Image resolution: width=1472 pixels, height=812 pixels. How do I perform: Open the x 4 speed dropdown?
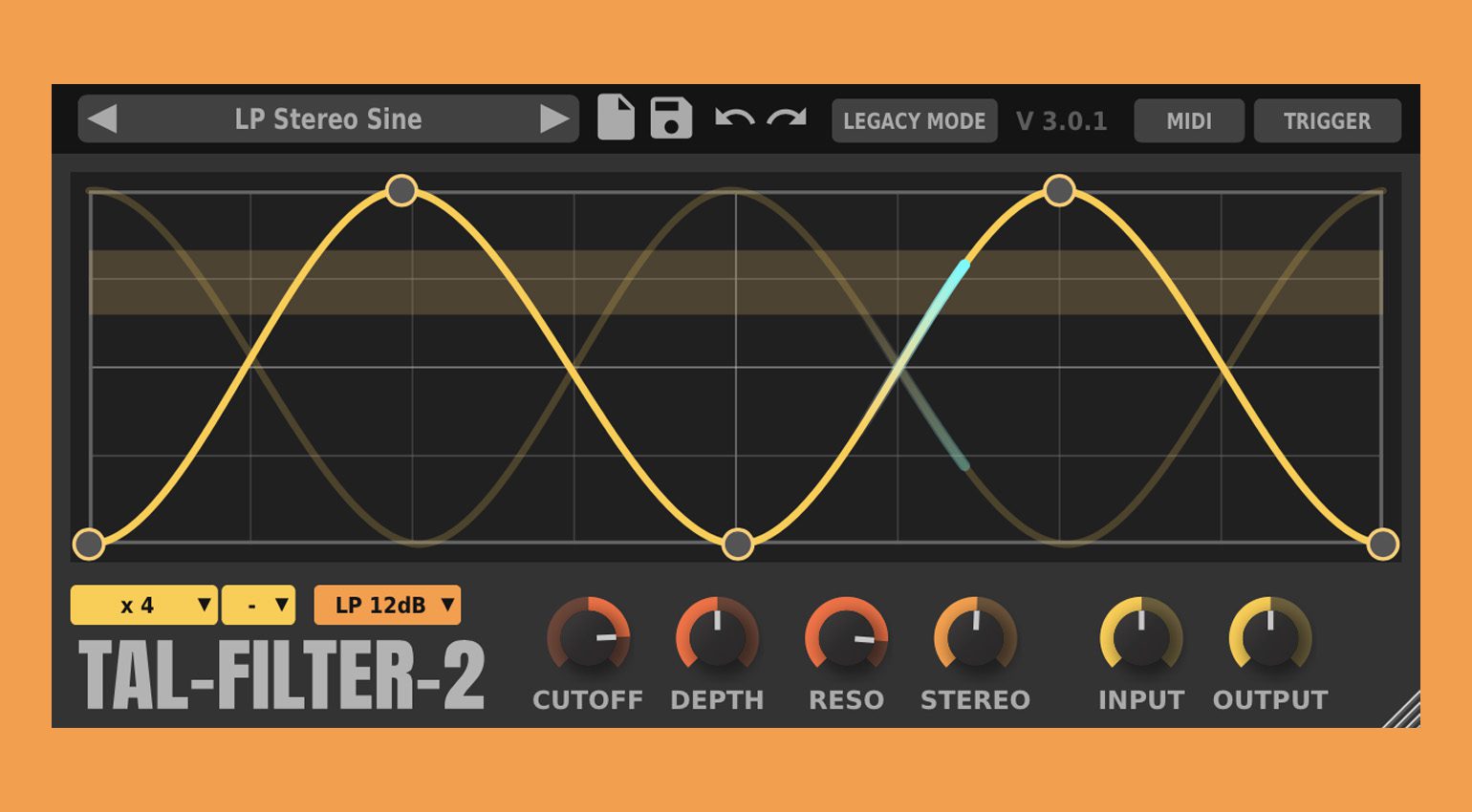tap(143, 606)
